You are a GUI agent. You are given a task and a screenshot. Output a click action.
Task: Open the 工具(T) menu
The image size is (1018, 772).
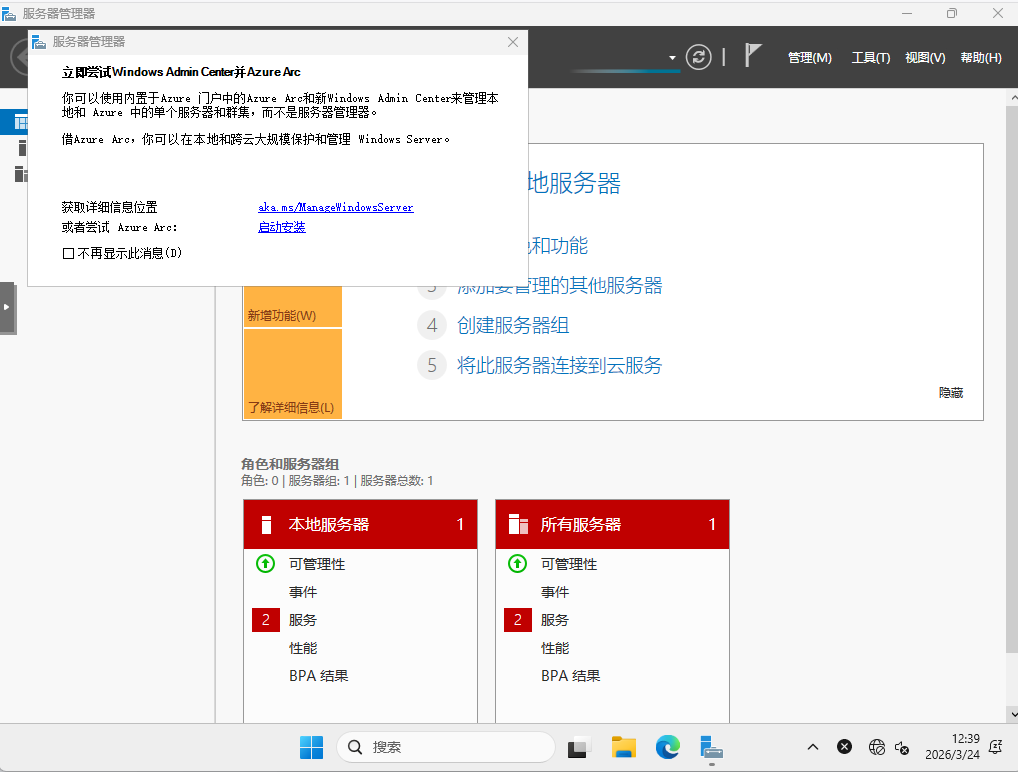870,58
